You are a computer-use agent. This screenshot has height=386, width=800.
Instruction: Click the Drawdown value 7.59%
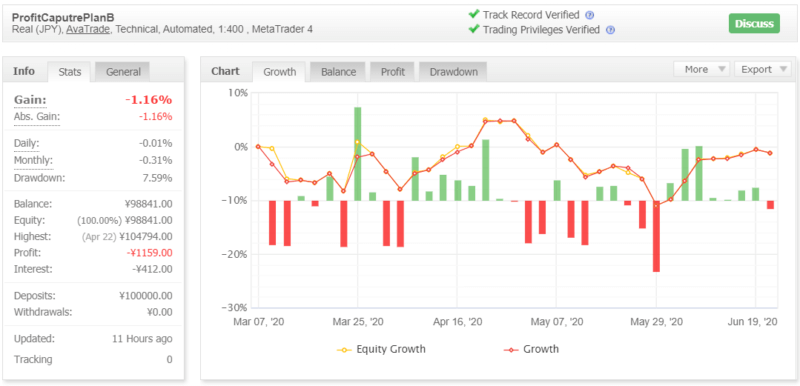tap(158, 178)
